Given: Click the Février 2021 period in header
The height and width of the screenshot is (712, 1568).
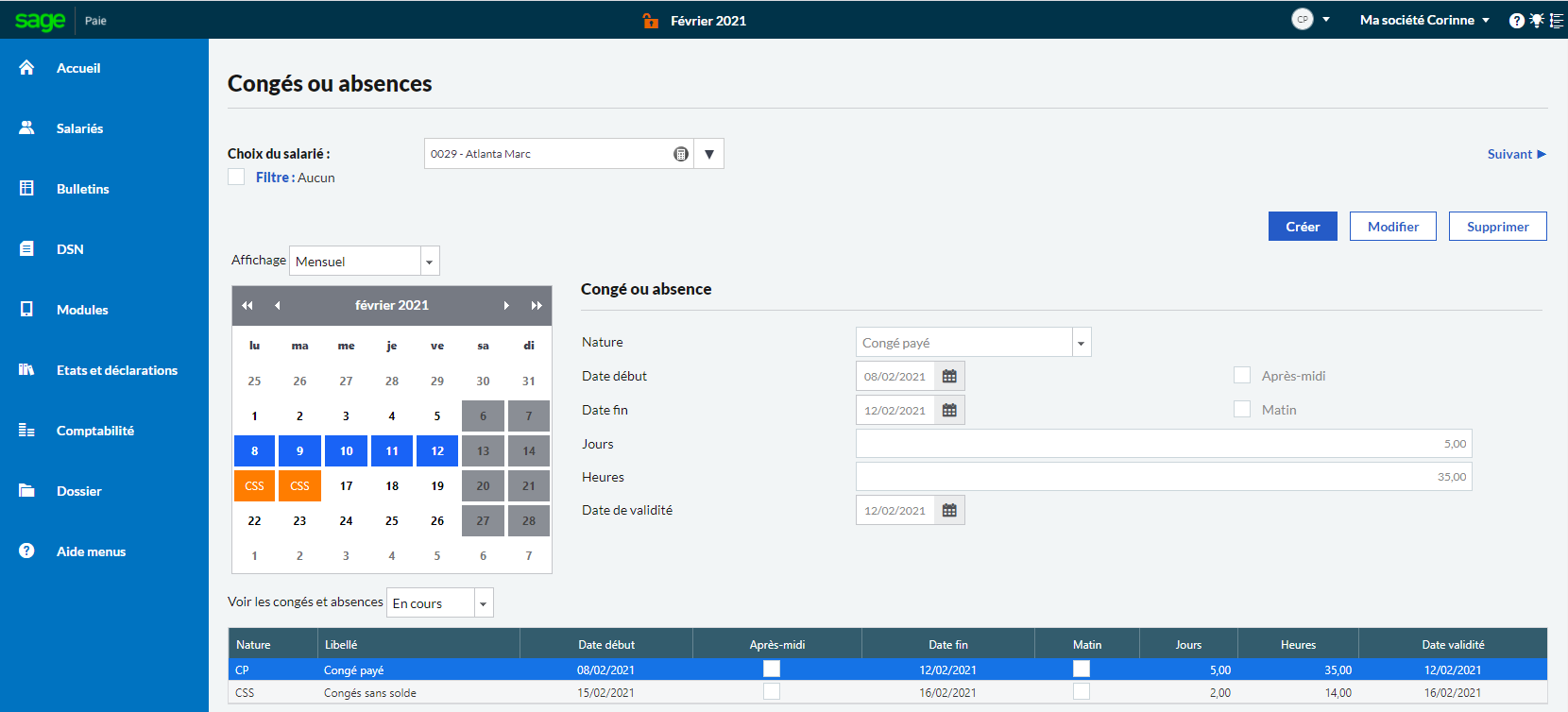Looking at the screenshot, I should [708, 21].
